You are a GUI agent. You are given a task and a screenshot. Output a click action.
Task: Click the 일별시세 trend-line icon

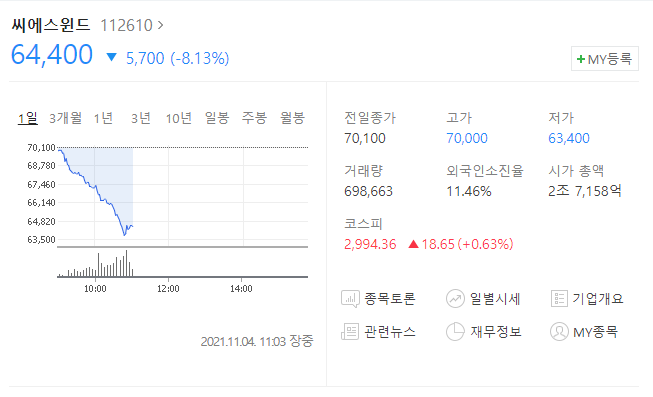click(455, 299)
